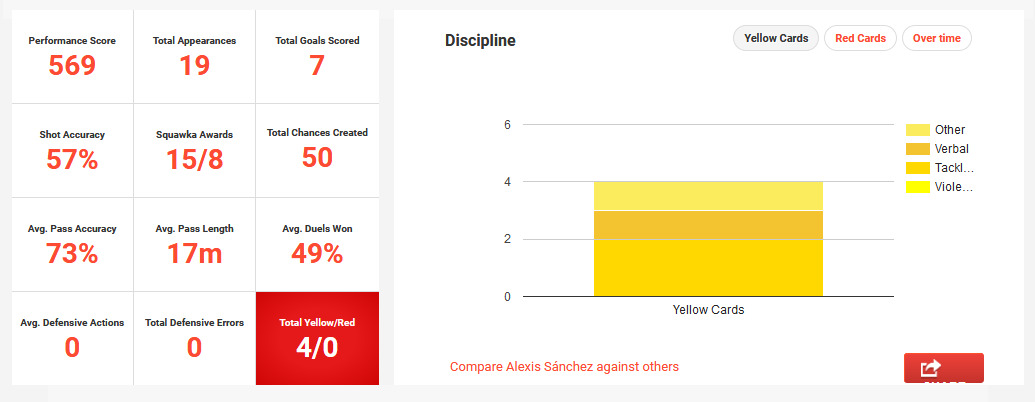Viewport: 1035px width, 402px height.
Task: Open the Over time tab
Action: click(x=936, y=38)
